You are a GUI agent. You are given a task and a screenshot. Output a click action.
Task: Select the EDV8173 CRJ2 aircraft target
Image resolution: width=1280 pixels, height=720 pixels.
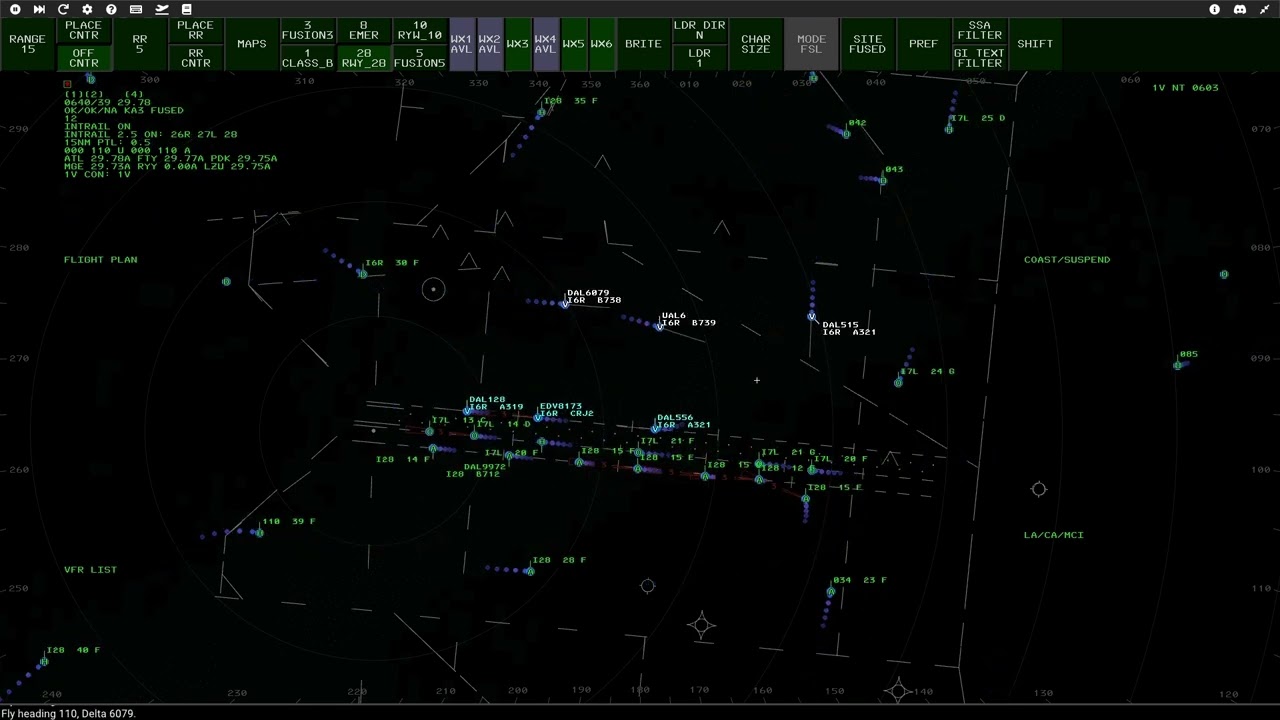click(x=538, y=417)
